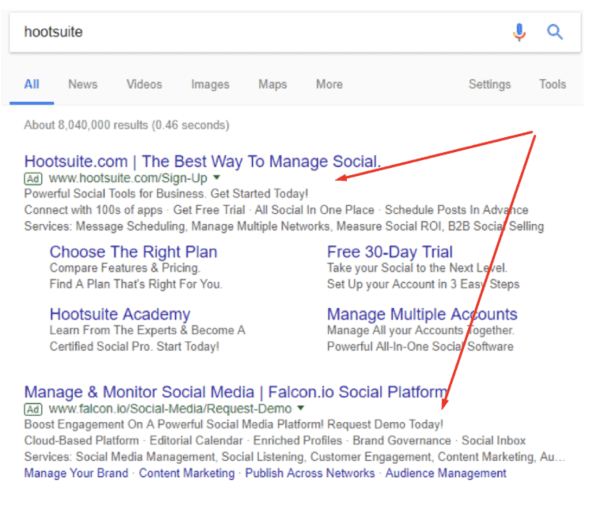Open the search Tools options

[552, 84]
